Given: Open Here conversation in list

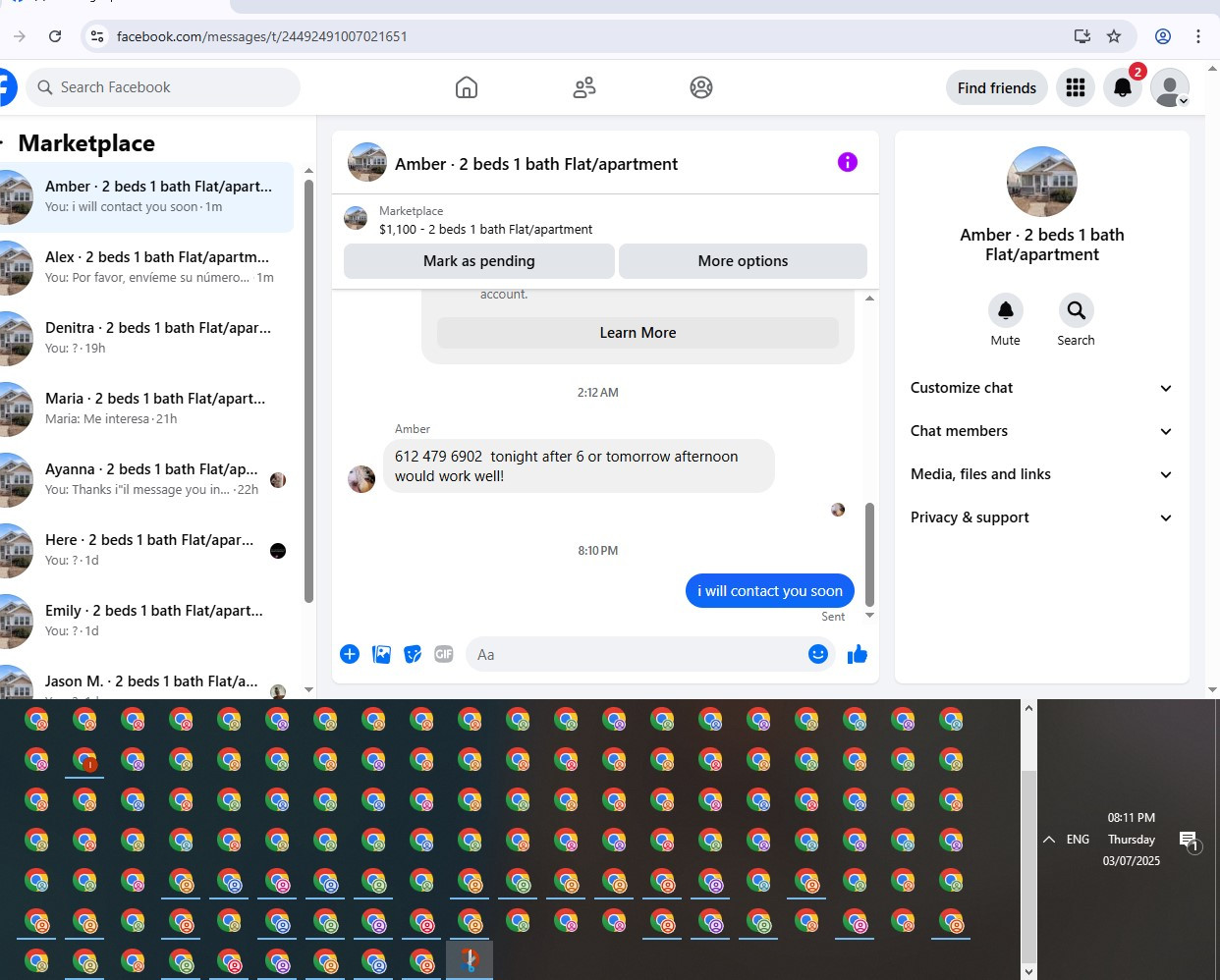Looking at the screenshot, I should 147,550.
